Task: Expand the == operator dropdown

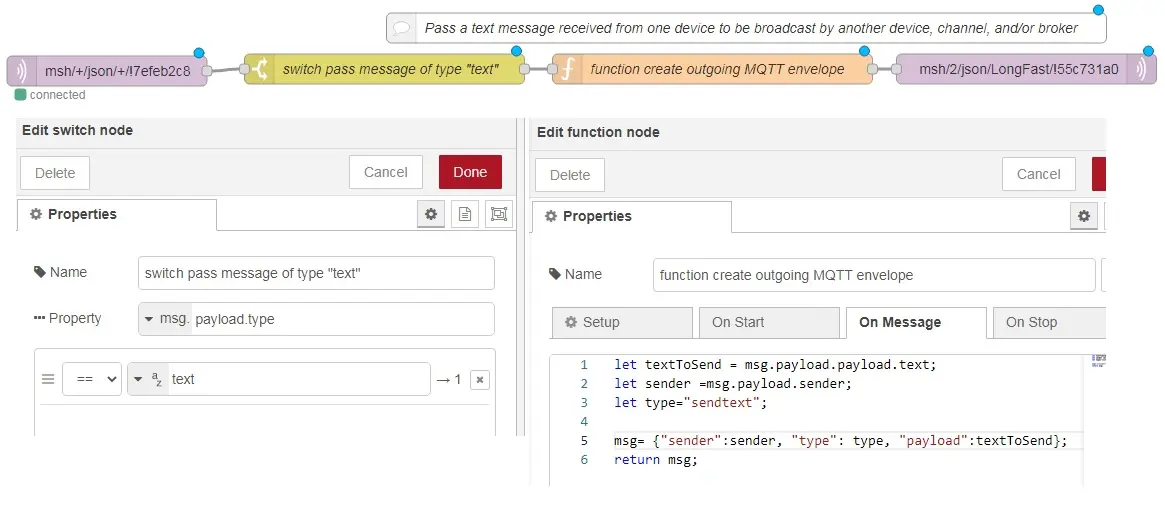Action: click(92, 380)
